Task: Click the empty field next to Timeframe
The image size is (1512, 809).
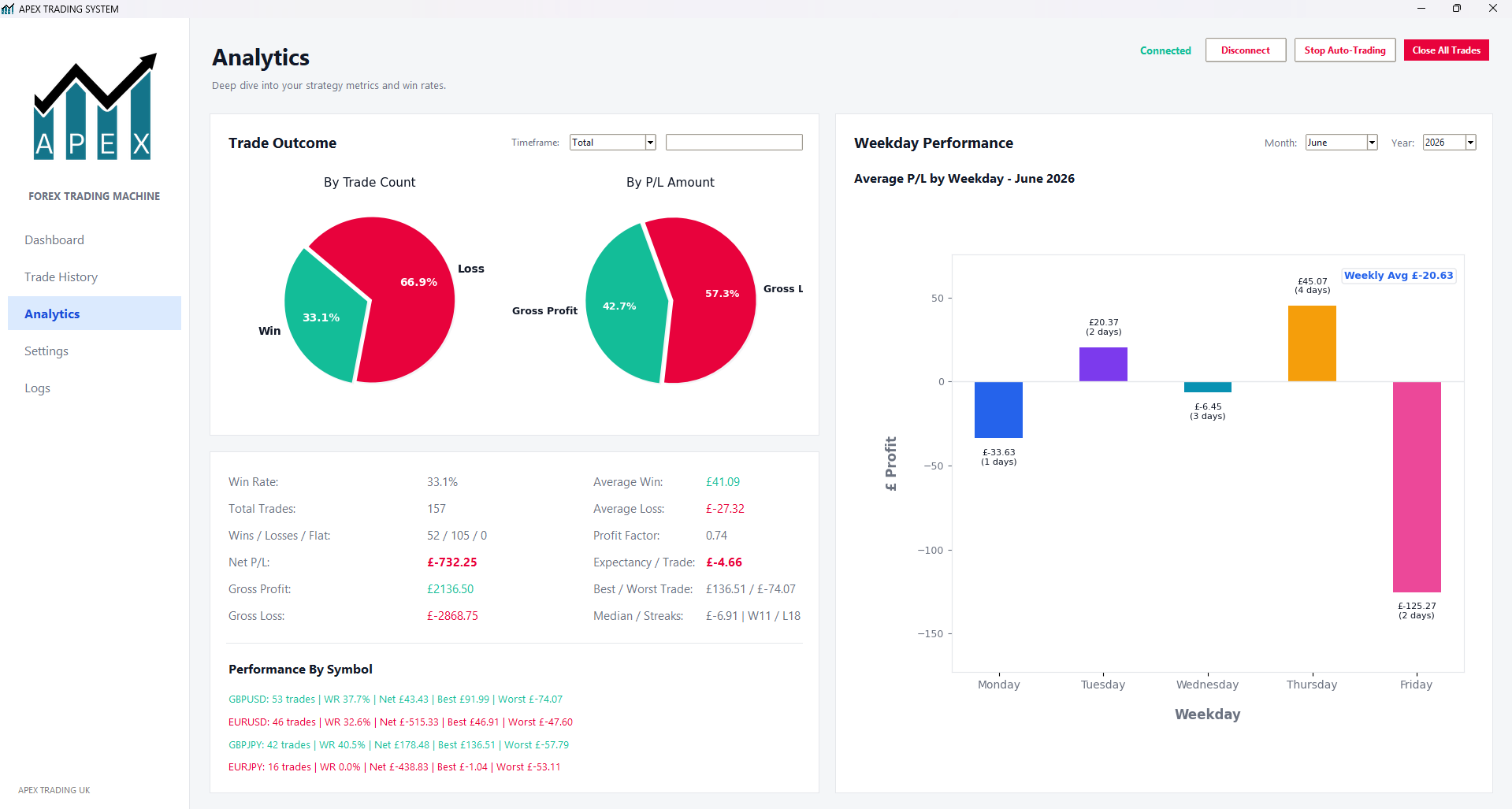Action: pyautogui.click(x=734, y=142)
